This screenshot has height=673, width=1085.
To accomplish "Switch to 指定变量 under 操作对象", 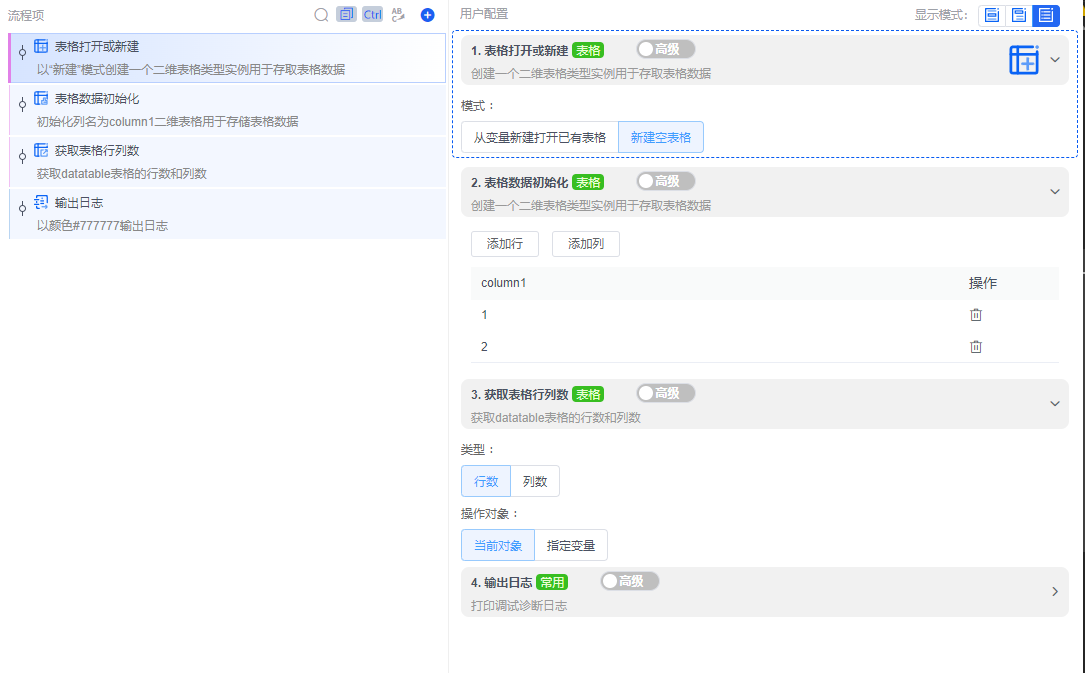I will 572,545.
